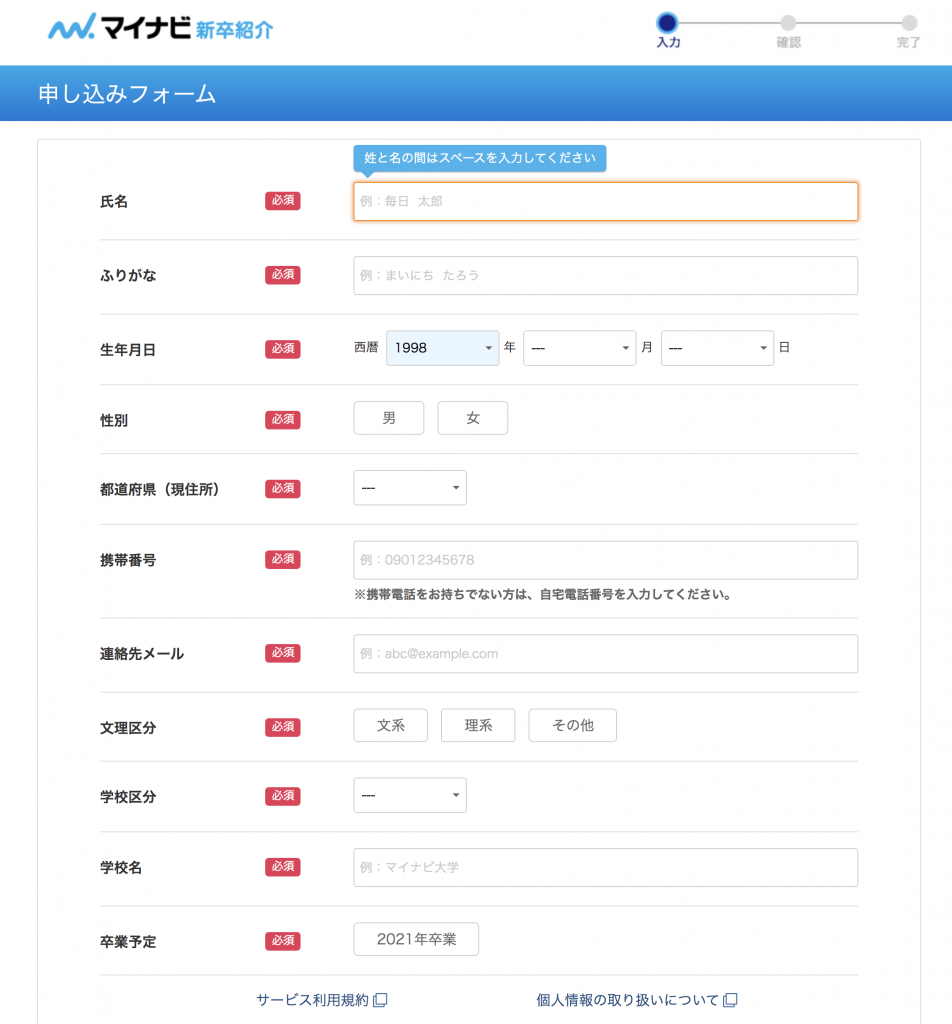952x1024 pixels.
Task: Select 2021年卒業 graduation option
Action: pos(416,939)
